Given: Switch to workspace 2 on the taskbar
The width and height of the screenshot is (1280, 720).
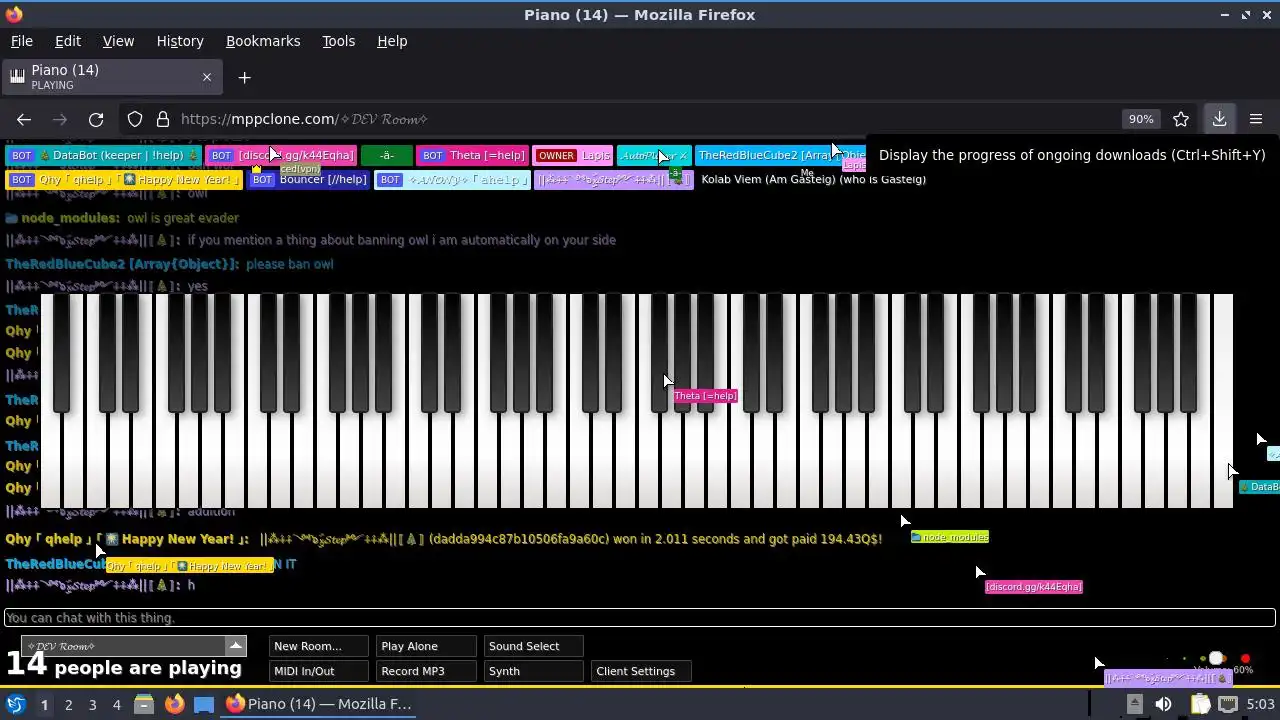Looking at the screenshot, I should 68,704.
